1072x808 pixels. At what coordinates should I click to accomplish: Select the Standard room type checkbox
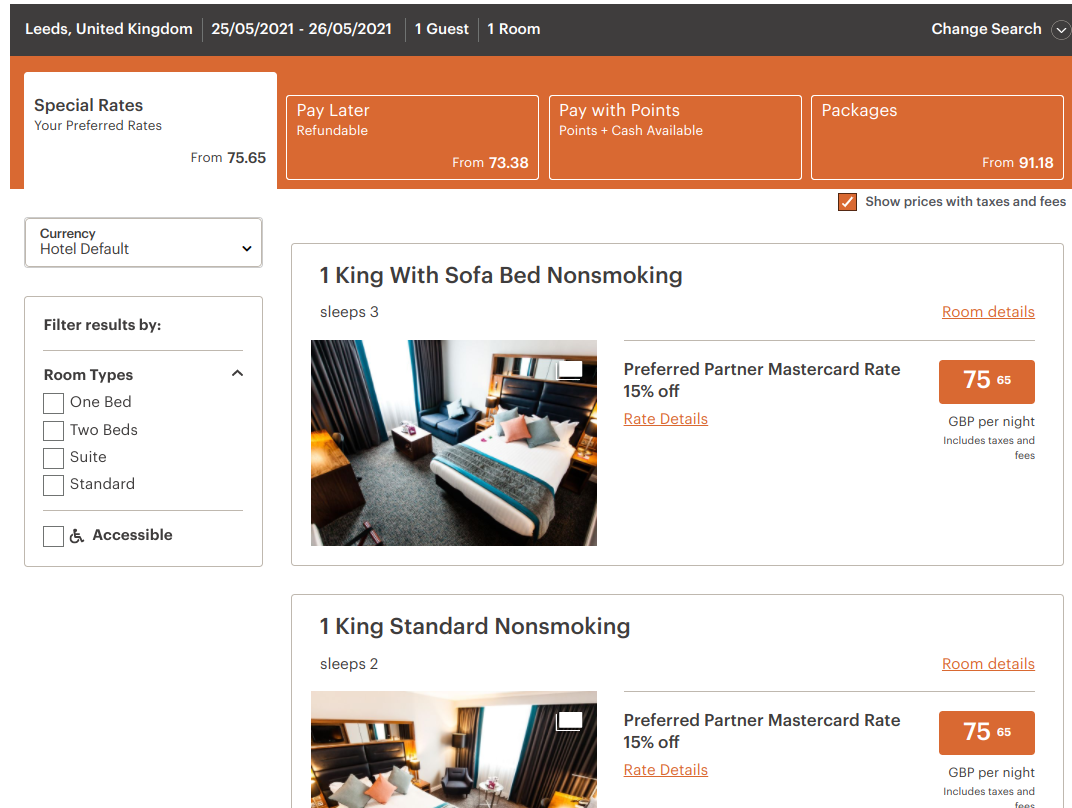tap(54, 485)
